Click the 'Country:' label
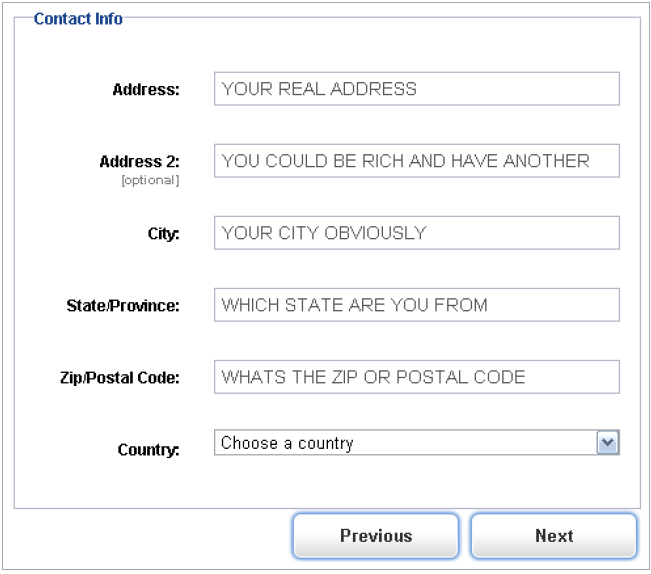 tap(148, 450)
